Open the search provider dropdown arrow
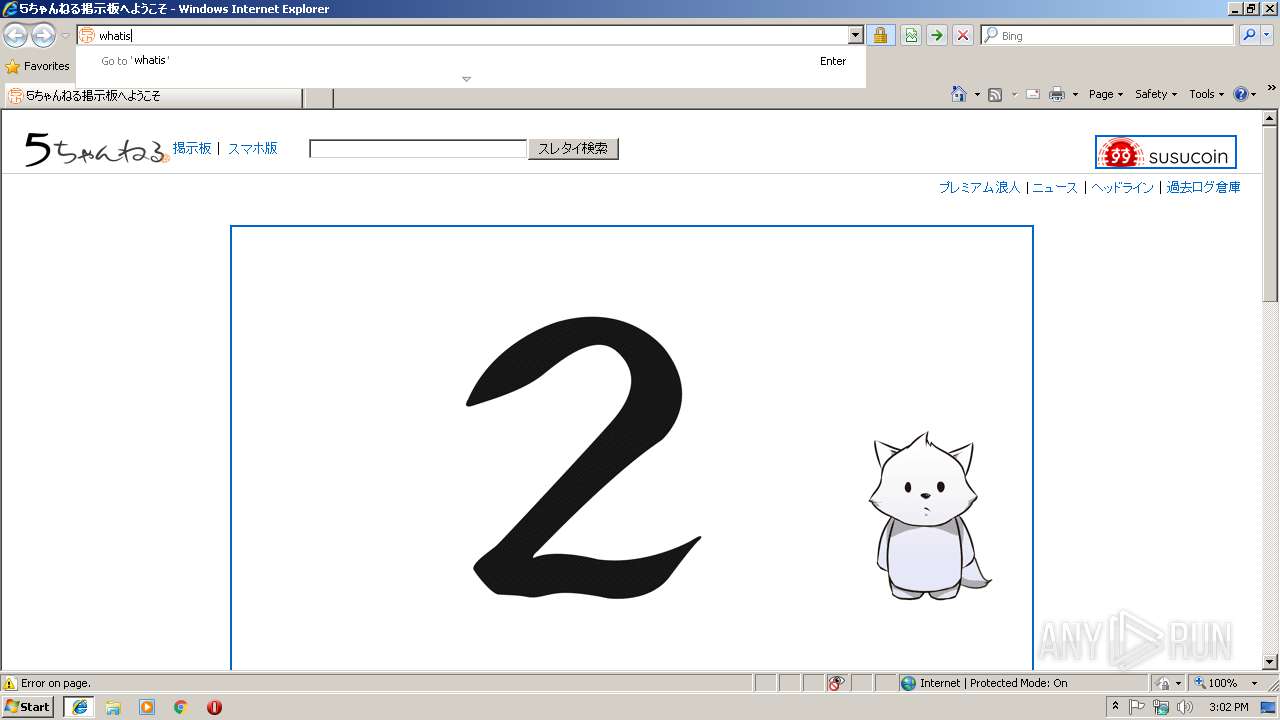The image size is (1280, 720). click(1268, 36)
